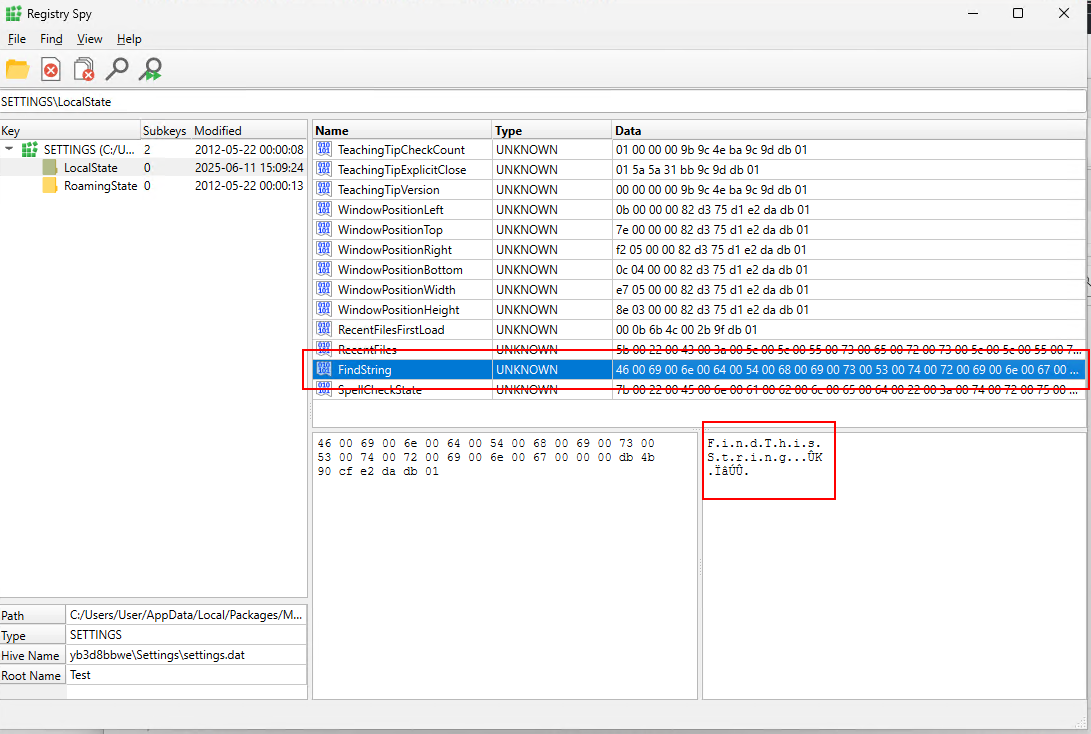Click the Find magnifier toolbar icon

pyautogui.click(x=117, y=69)
